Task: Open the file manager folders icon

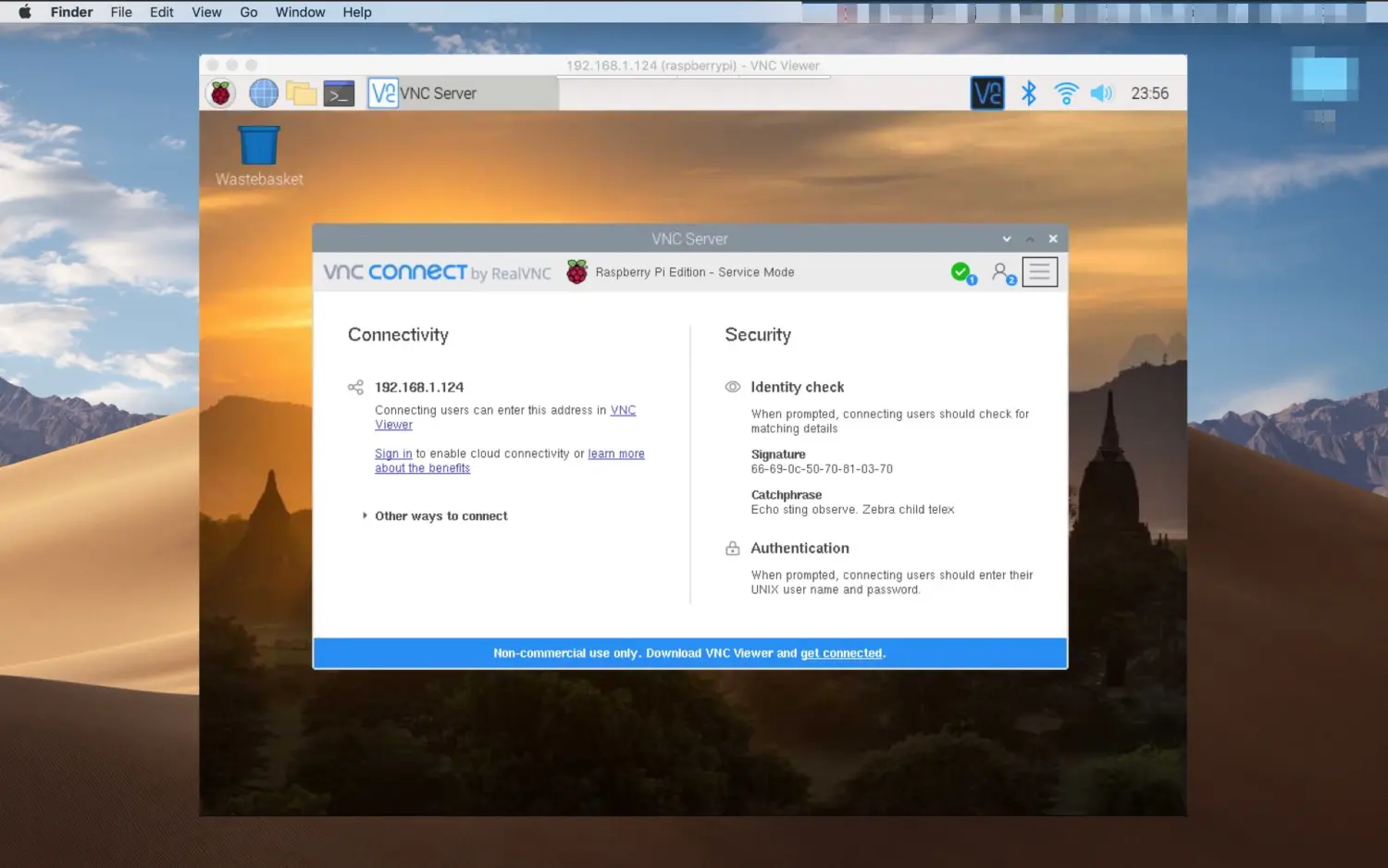Action: click(302, 93)
